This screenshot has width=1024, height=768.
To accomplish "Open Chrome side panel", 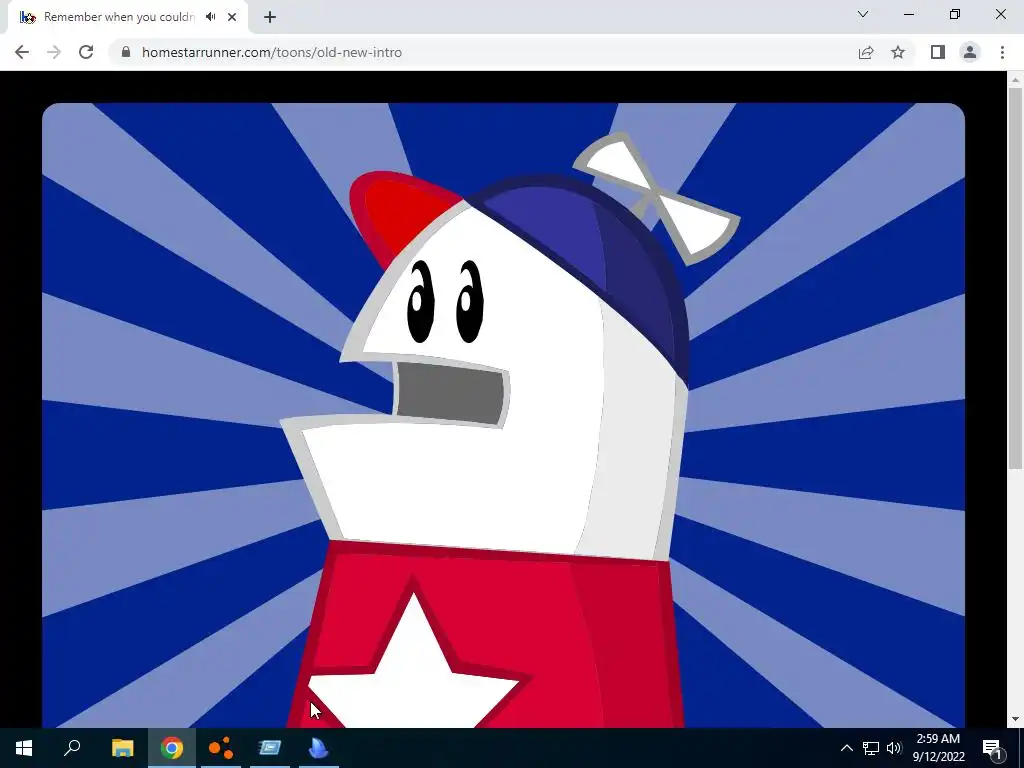I will 938,52.
